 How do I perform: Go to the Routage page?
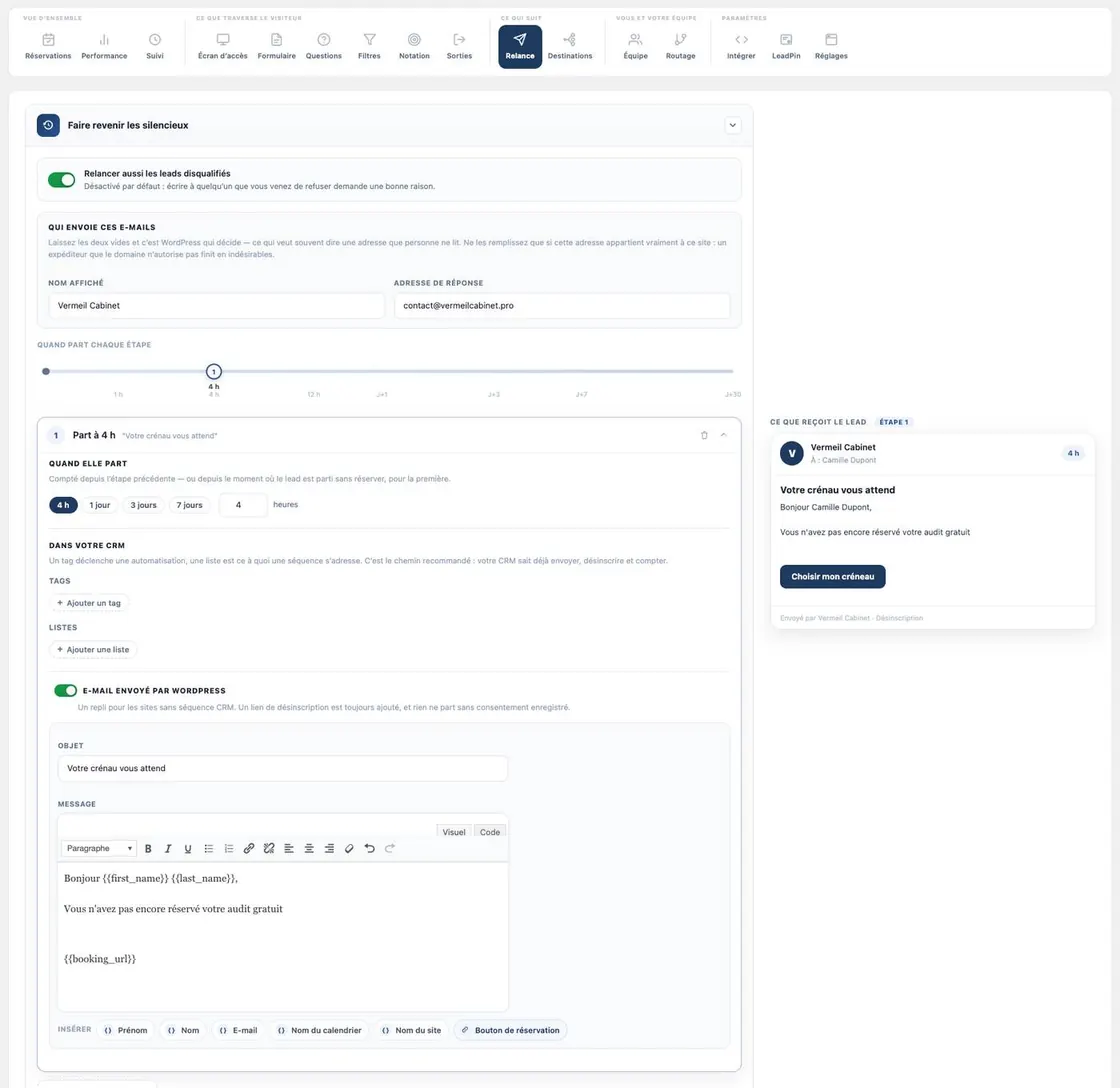tap(681, 46)
